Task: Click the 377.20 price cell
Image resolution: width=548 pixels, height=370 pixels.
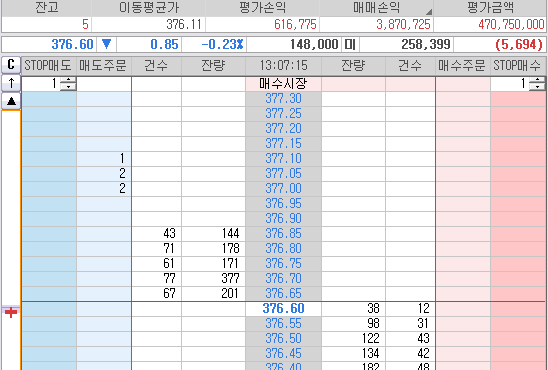Action: [x=283, y=129]
